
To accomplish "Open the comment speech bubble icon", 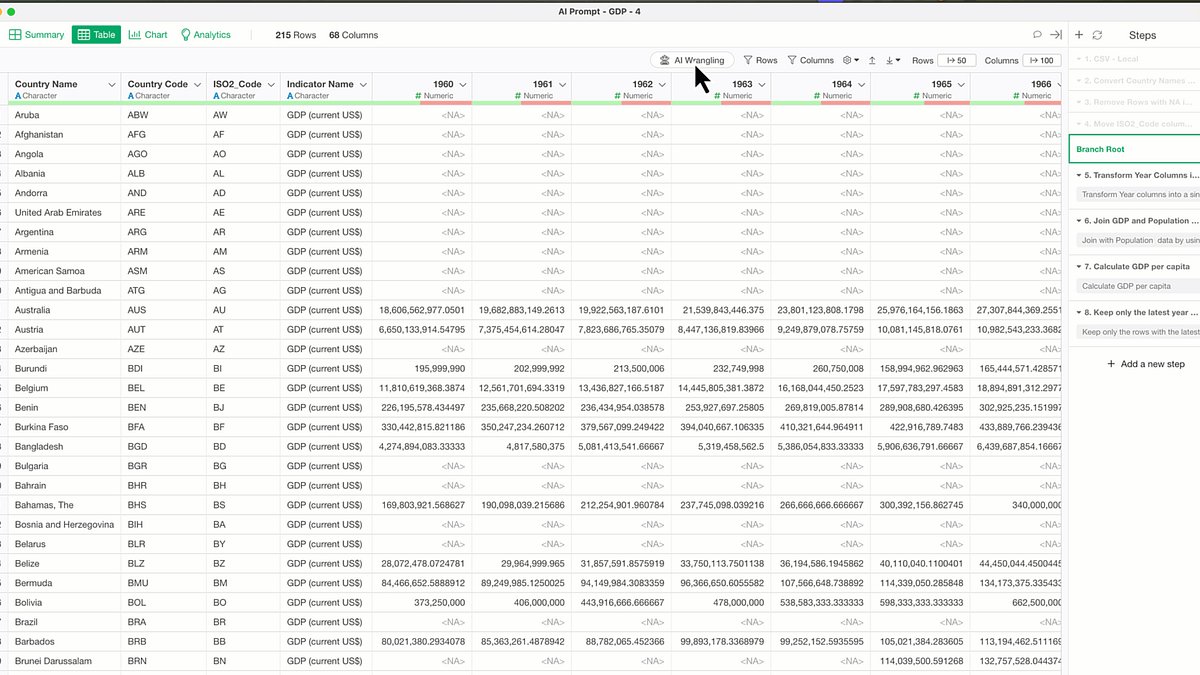I will tap(1037, 34).
